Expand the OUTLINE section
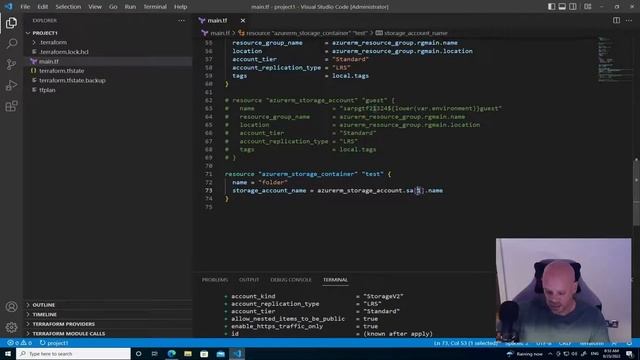Viewport: 640px width, 360px height. pos(107,305)
